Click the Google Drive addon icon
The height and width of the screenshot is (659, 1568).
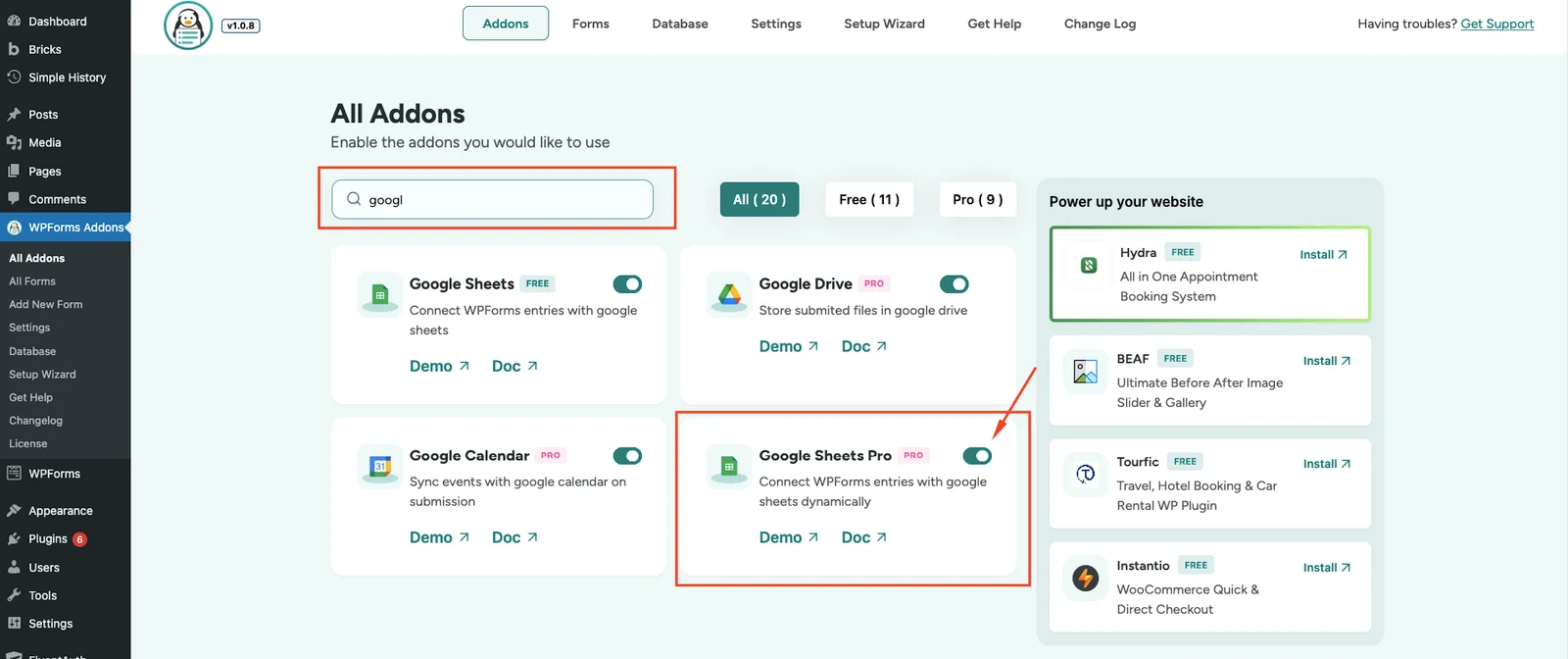pyautogui.click(x=729, y=293)
